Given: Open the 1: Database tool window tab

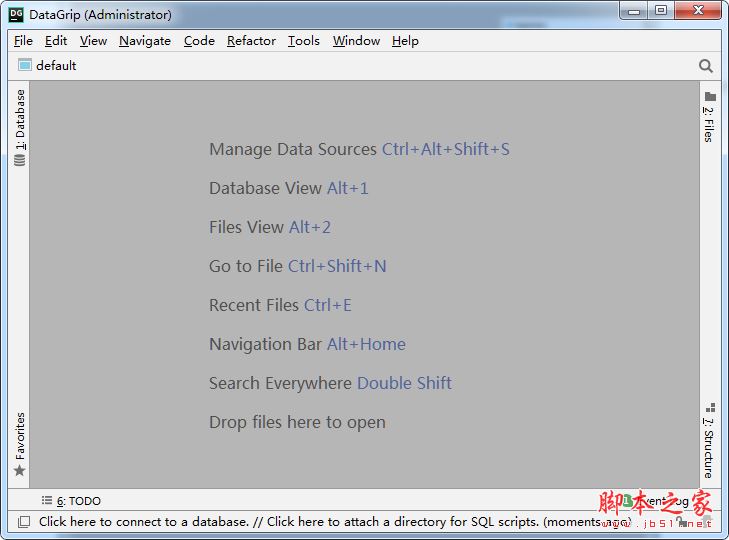Looking at the screenshot, I should [20, 120].
